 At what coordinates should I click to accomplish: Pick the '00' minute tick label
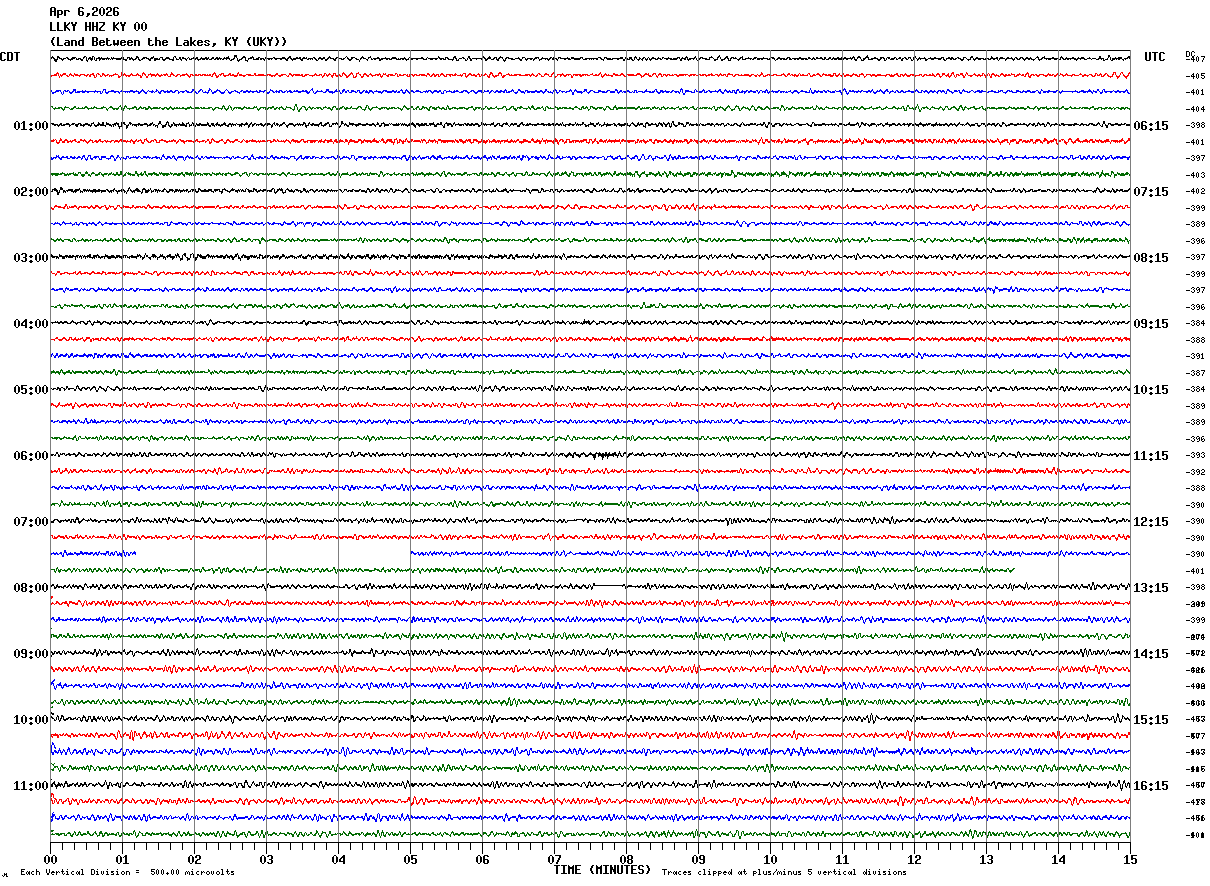pyautogui.click(x=50, y=859)
